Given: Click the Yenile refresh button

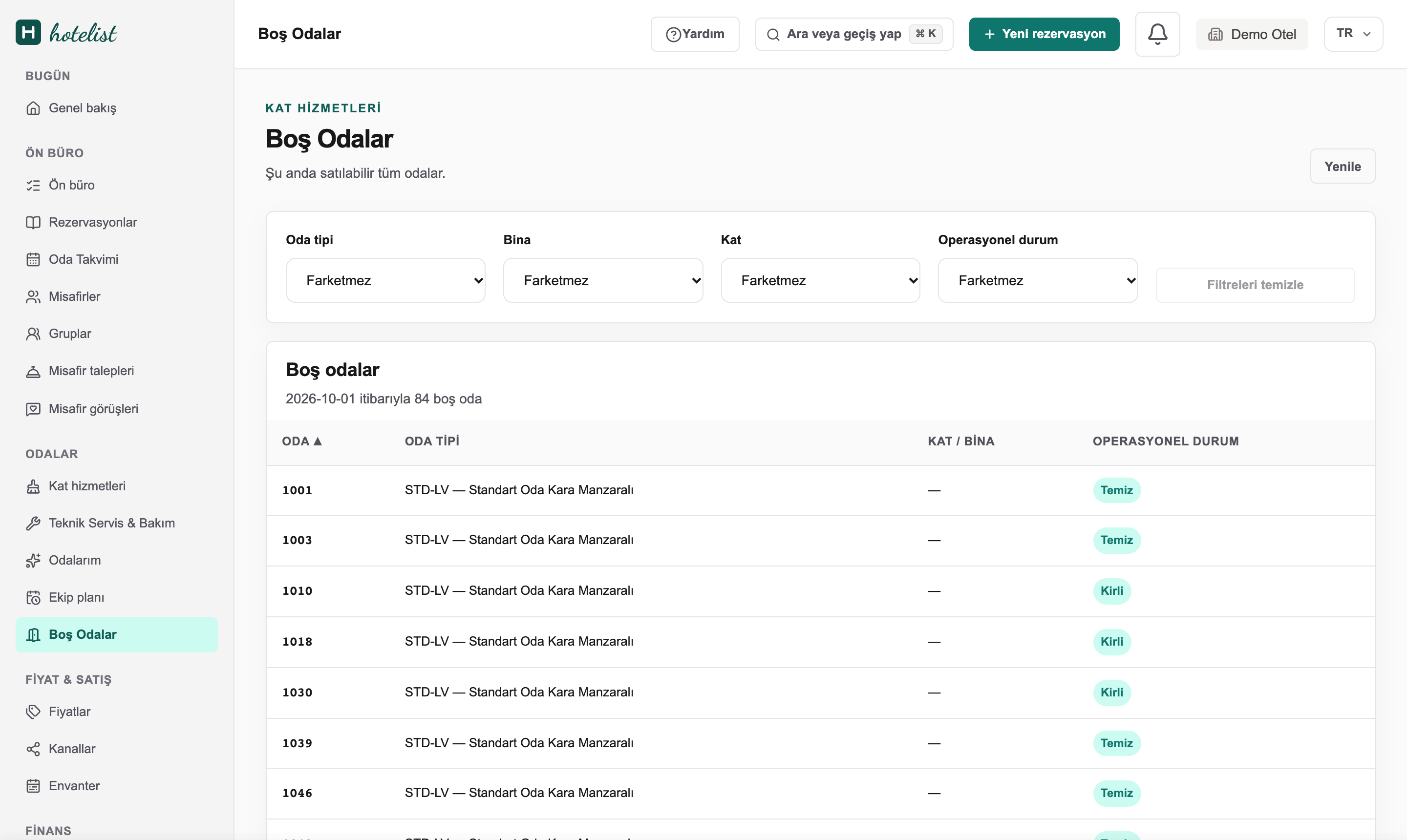Looking at the screenshot, I should 1343,167.
